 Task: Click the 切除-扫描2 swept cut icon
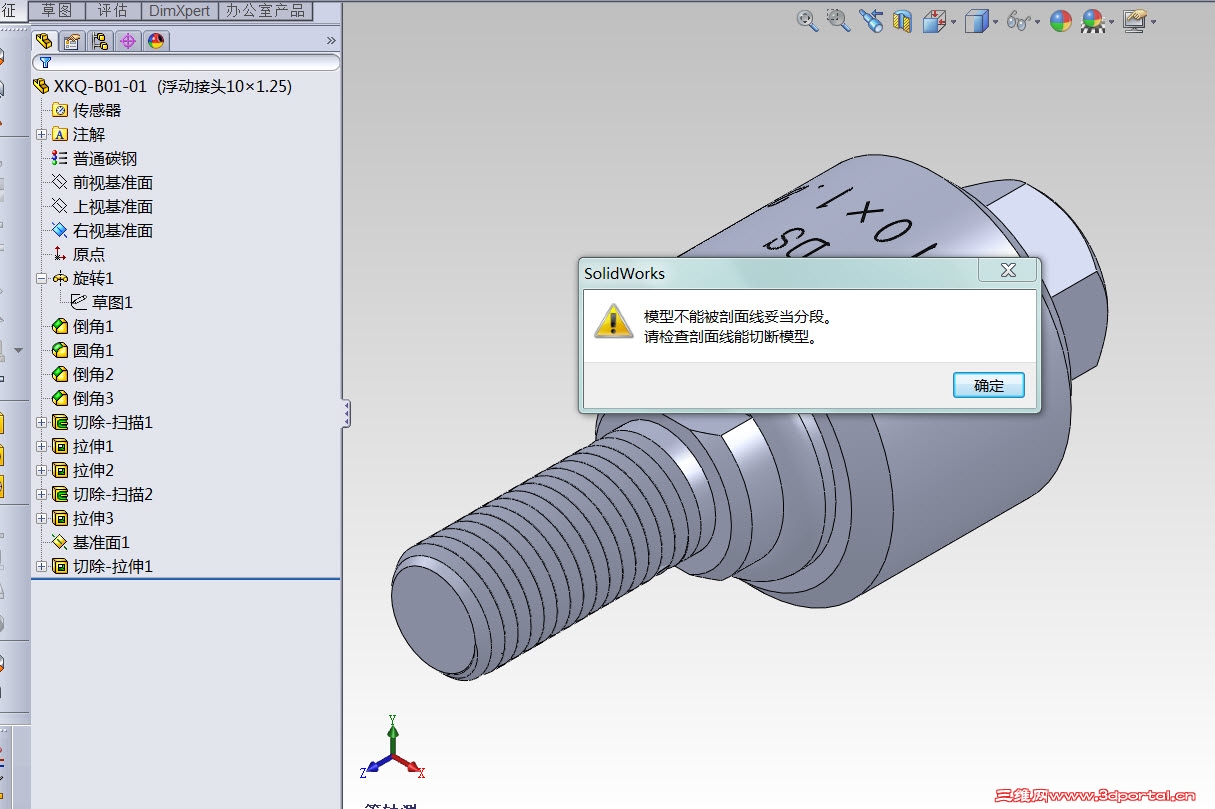(x=59, y=494)
